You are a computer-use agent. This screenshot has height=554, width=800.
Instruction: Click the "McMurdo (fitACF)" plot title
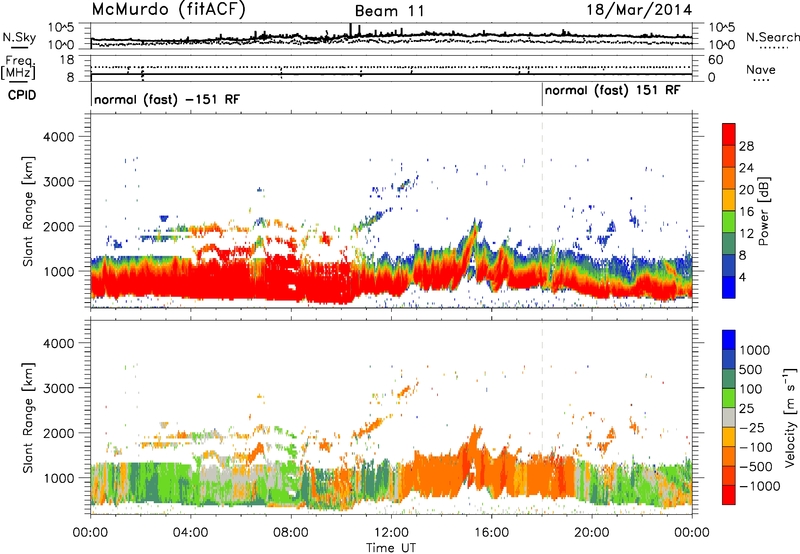coord(168,10)
